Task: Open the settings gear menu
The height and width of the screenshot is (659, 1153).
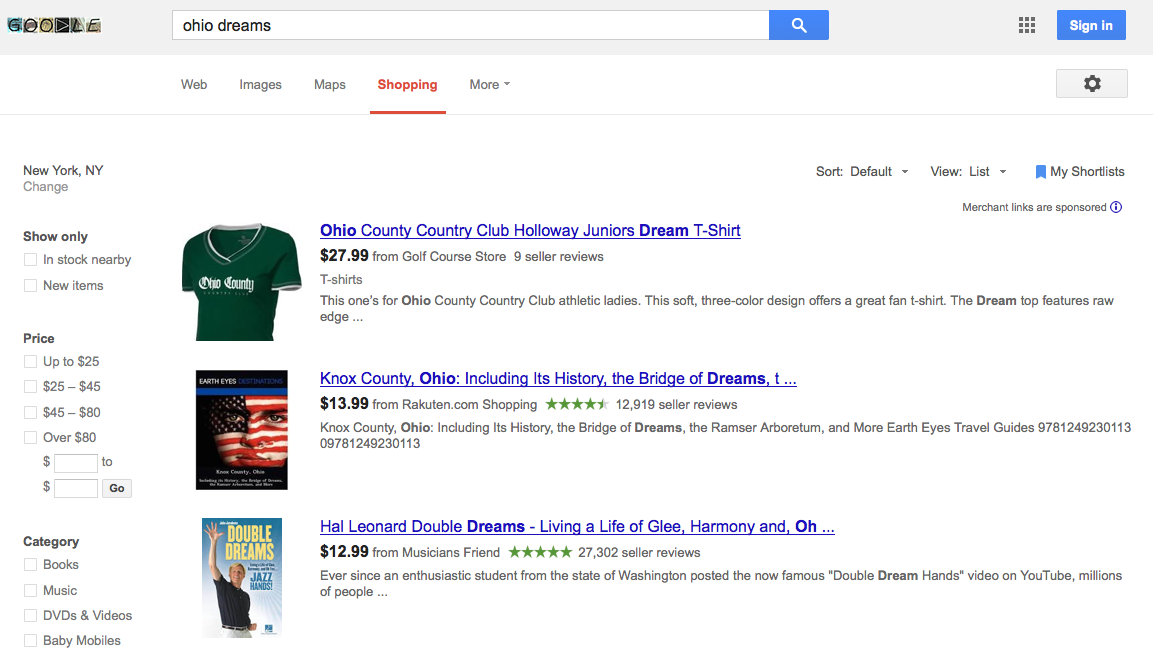Action: point(1091,84)
